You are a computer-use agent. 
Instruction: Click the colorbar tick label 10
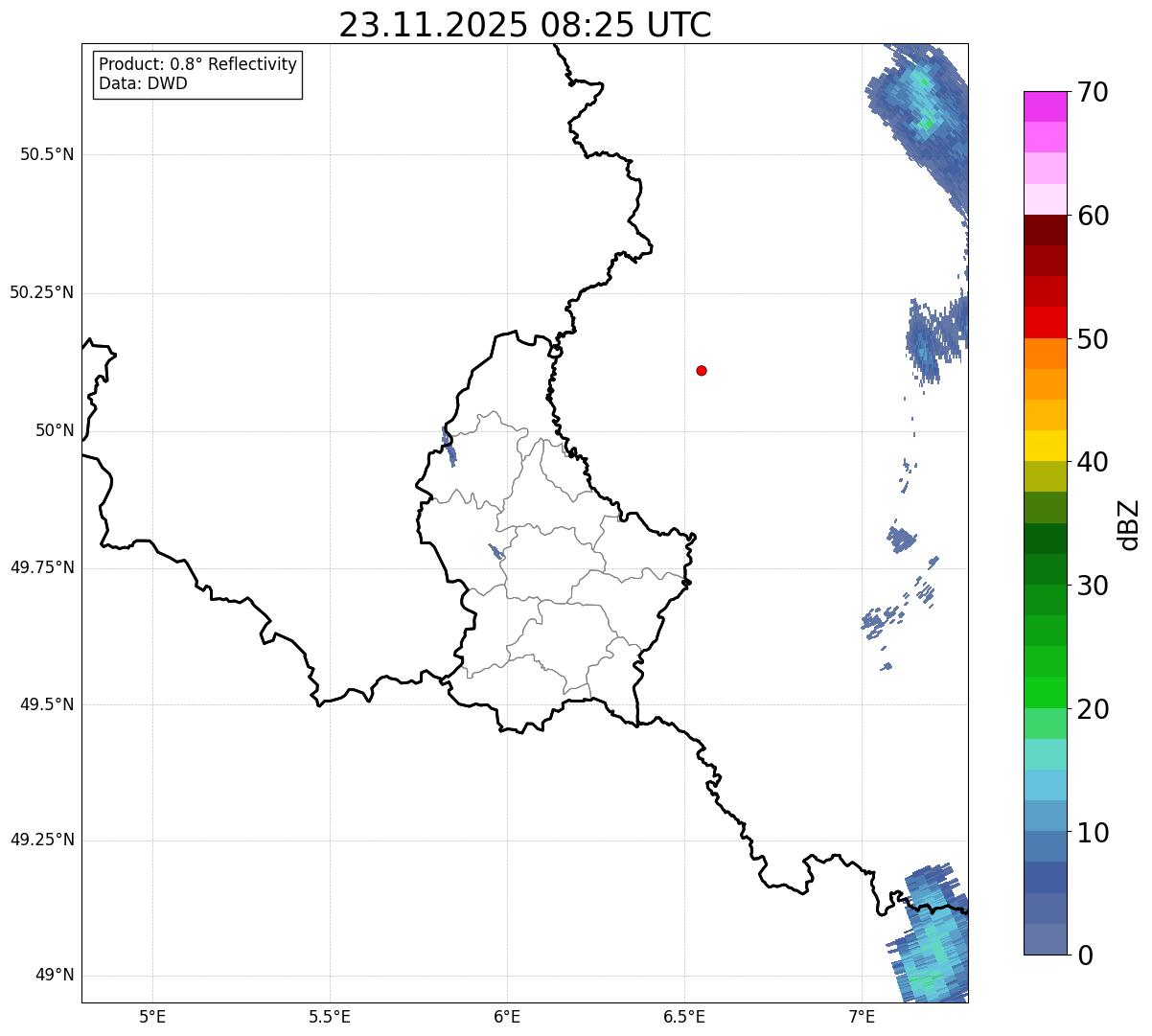click(x=1093, y=833)
